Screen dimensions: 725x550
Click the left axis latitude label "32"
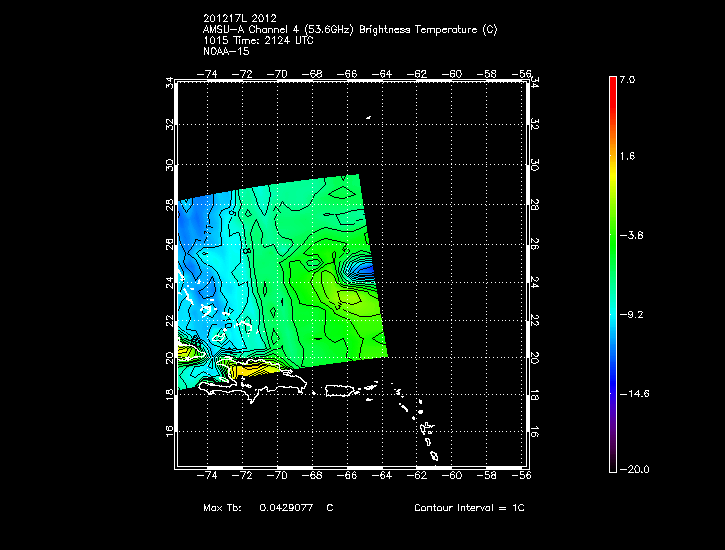tap(170, 124)
